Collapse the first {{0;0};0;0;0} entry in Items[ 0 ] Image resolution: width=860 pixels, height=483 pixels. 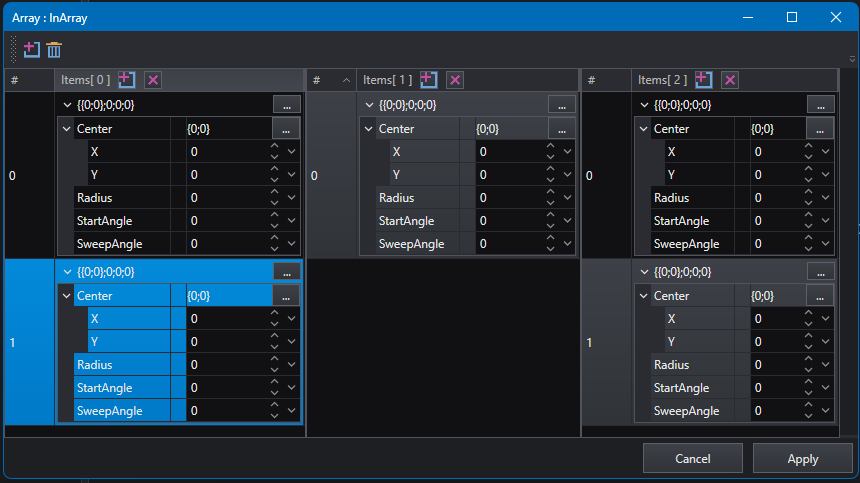[67, 105]
